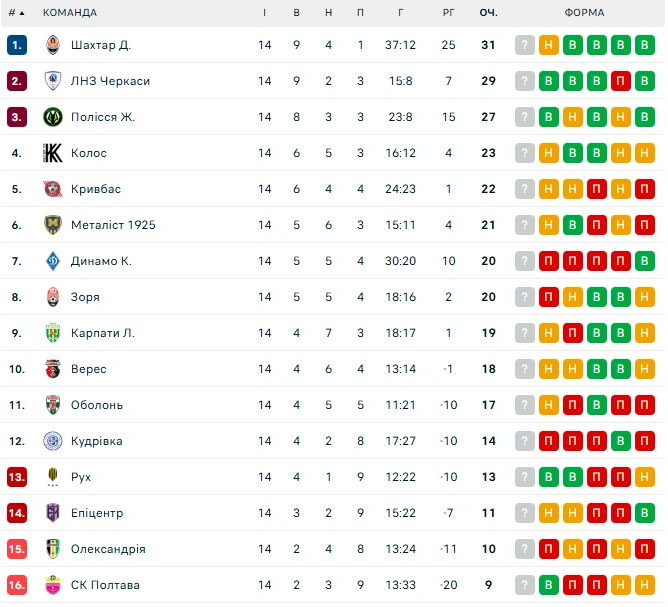Open Кудрівка's green В win badge
The height and width of the screenshot is (607, 668).
(621, 441)
